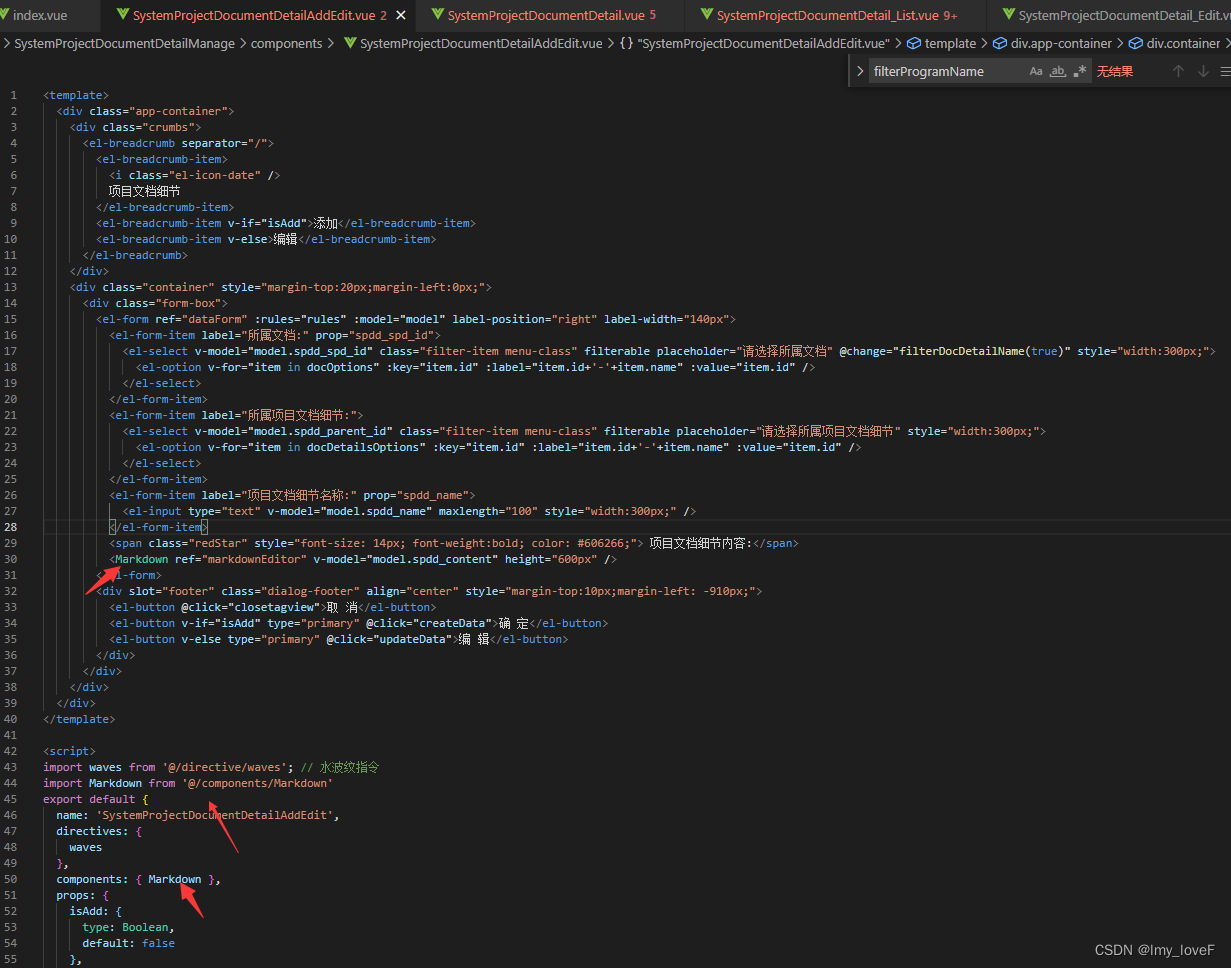Click the Vue icon on index.vue tab
The width and height of the screenshot is (1231, 968).
click(8, 15)
